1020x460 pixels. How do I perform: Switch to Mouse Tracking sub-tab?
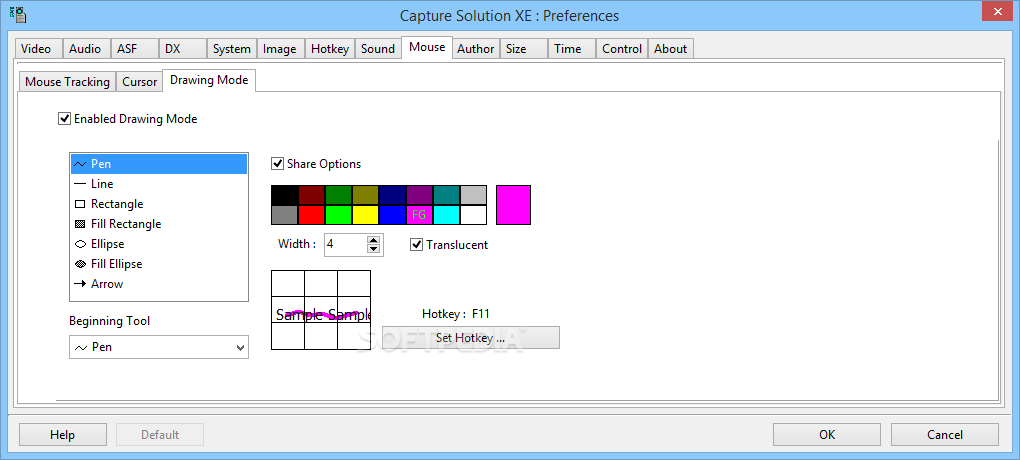click(67, 81)
